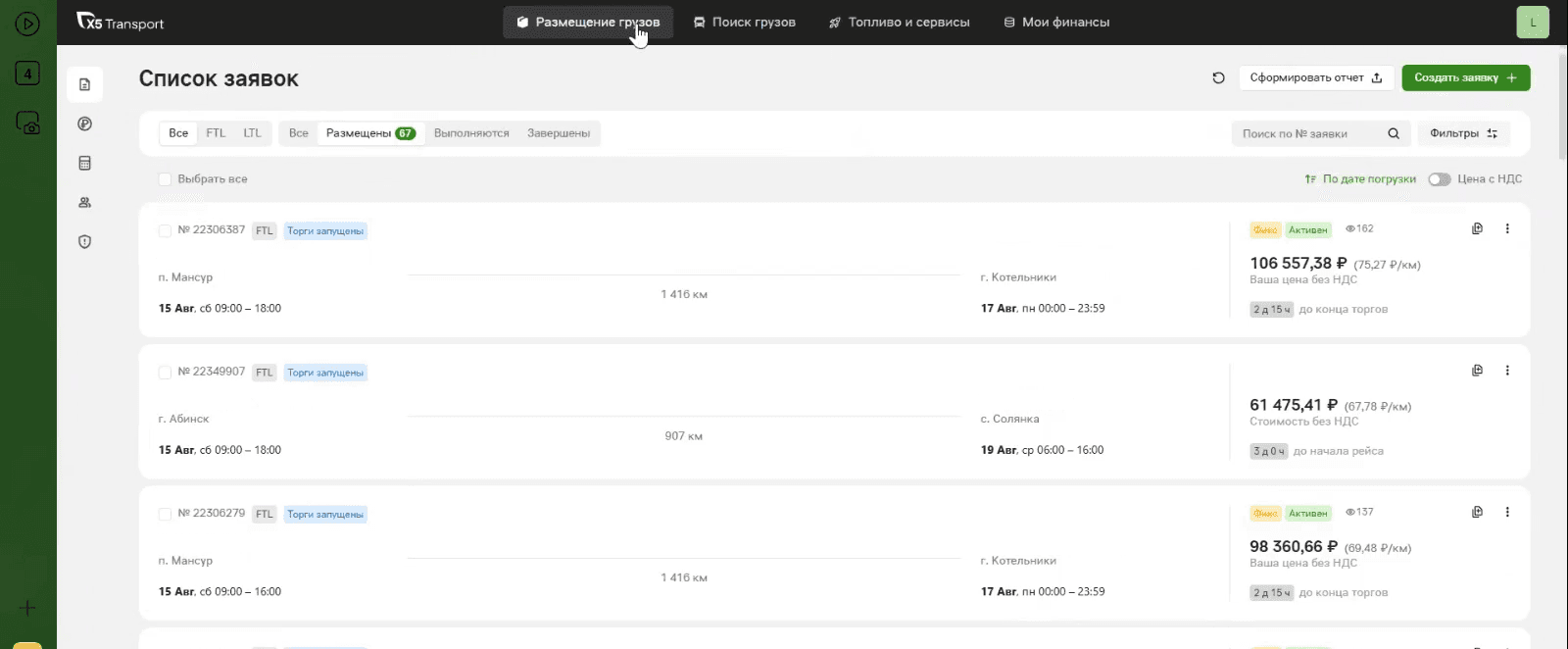
Task: Click the plus icon in the left bar
Action: pos(27,608)
